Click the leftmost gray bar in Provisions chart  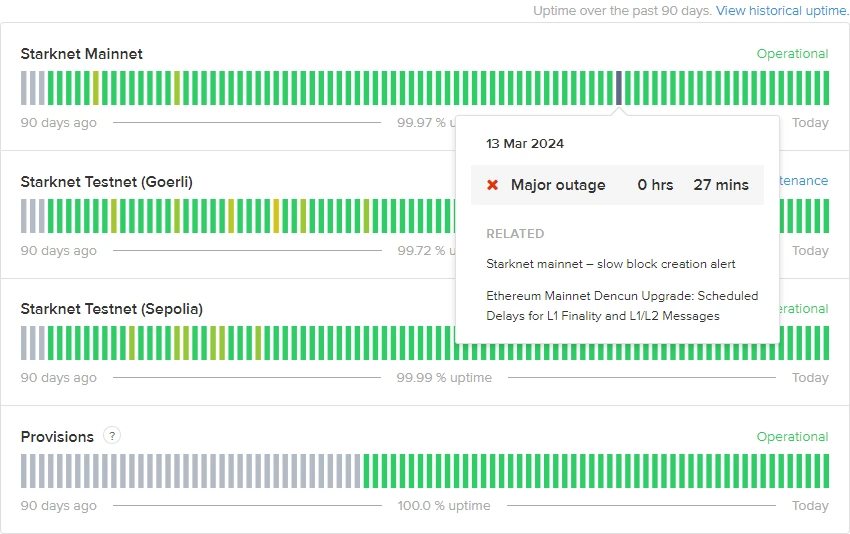point(23,471)
